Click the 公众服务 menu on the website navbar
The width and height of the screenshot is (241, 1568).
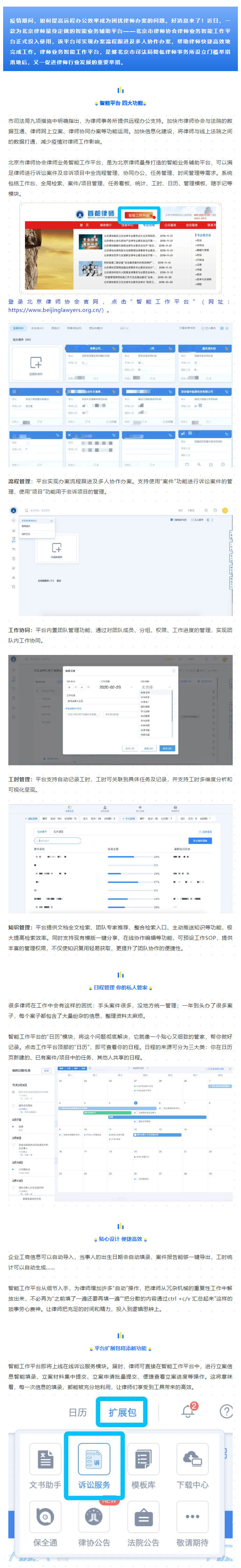pyautogui.click(x=170, y=225)
